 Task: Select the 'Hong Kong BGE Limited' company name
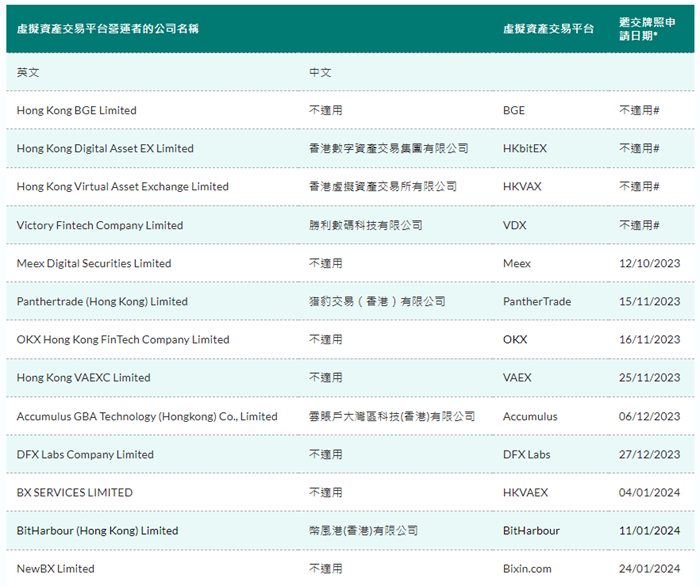tap(76, 110)
